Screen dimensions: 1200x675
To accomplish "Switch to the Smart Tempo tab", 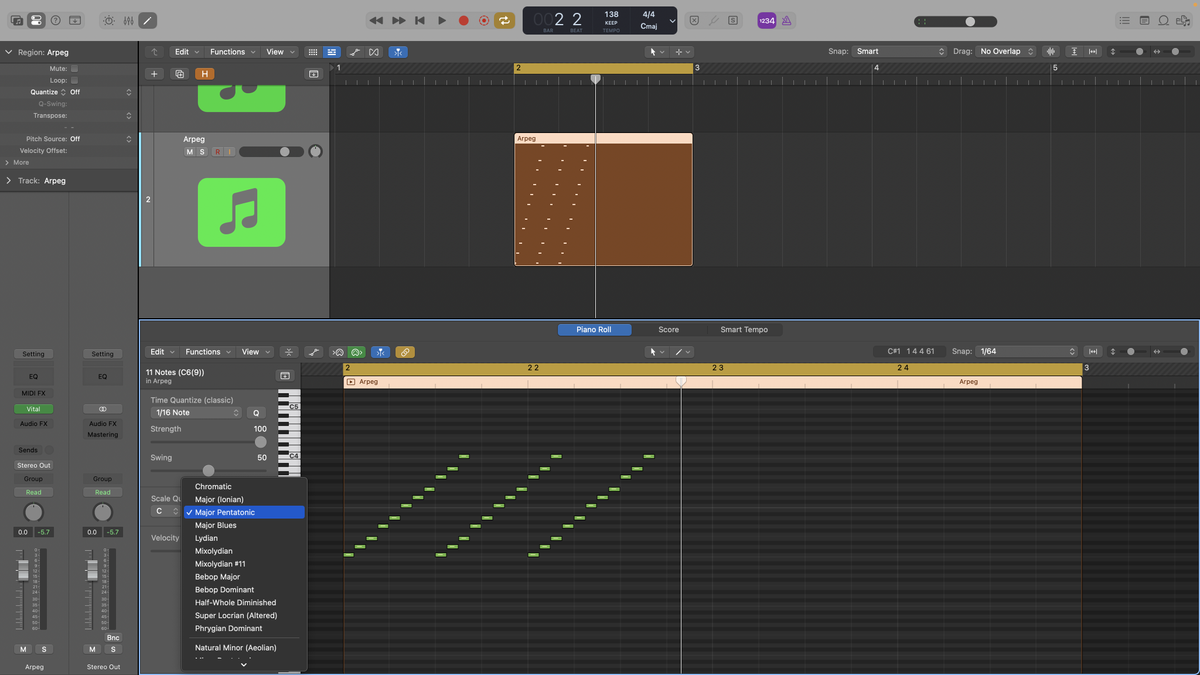I will pos(744,330).
